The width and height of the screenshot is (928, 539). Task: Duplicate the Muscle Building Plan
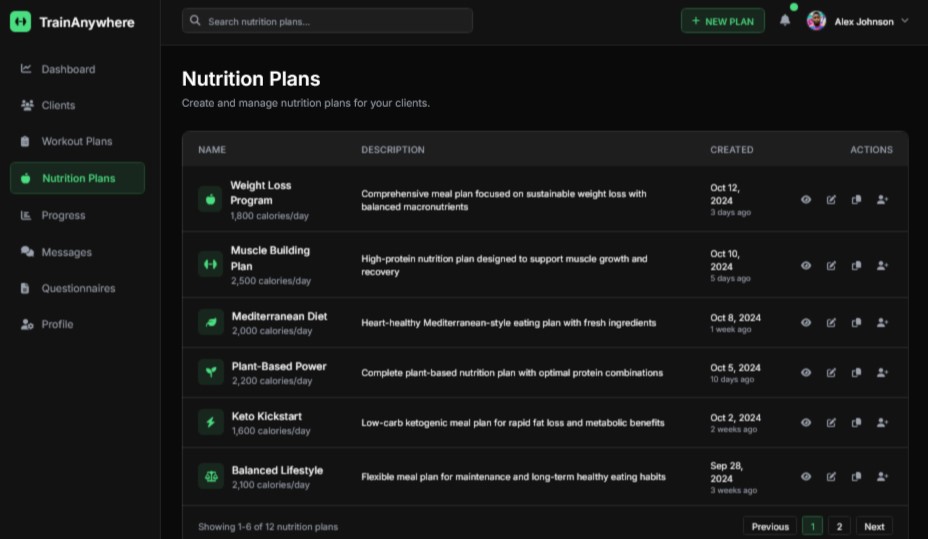[x=856, y=266]
